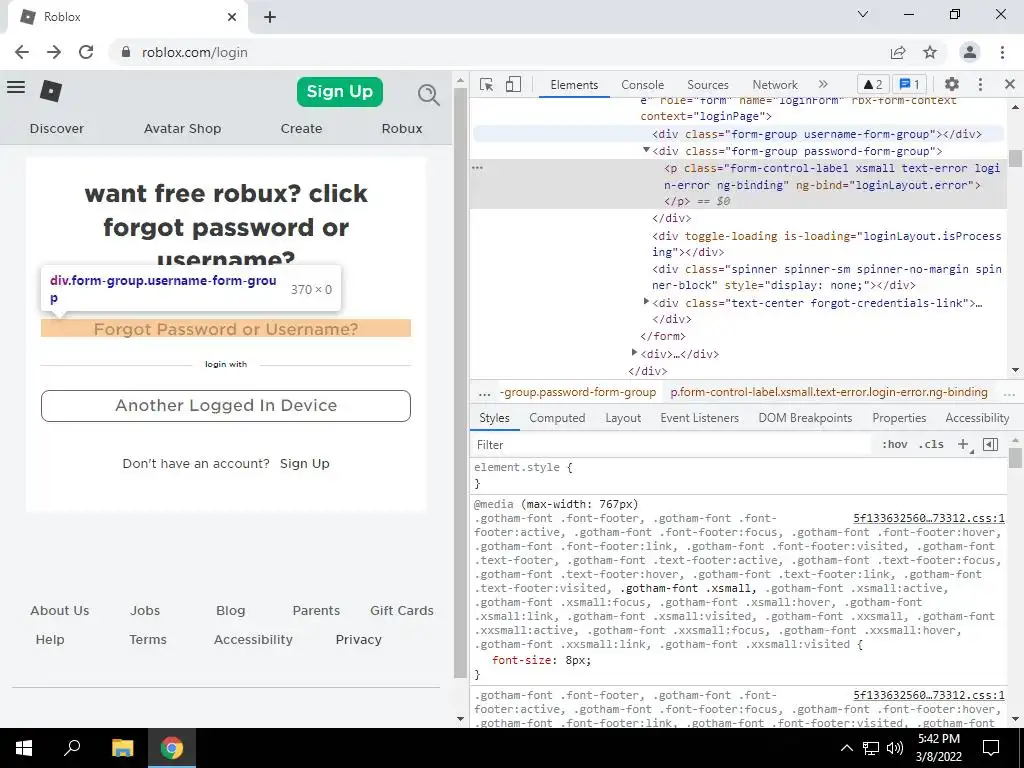Open DevTools customize three-dot menu
Viewport: 1024px width, 768px height.
tap(980, 84)
